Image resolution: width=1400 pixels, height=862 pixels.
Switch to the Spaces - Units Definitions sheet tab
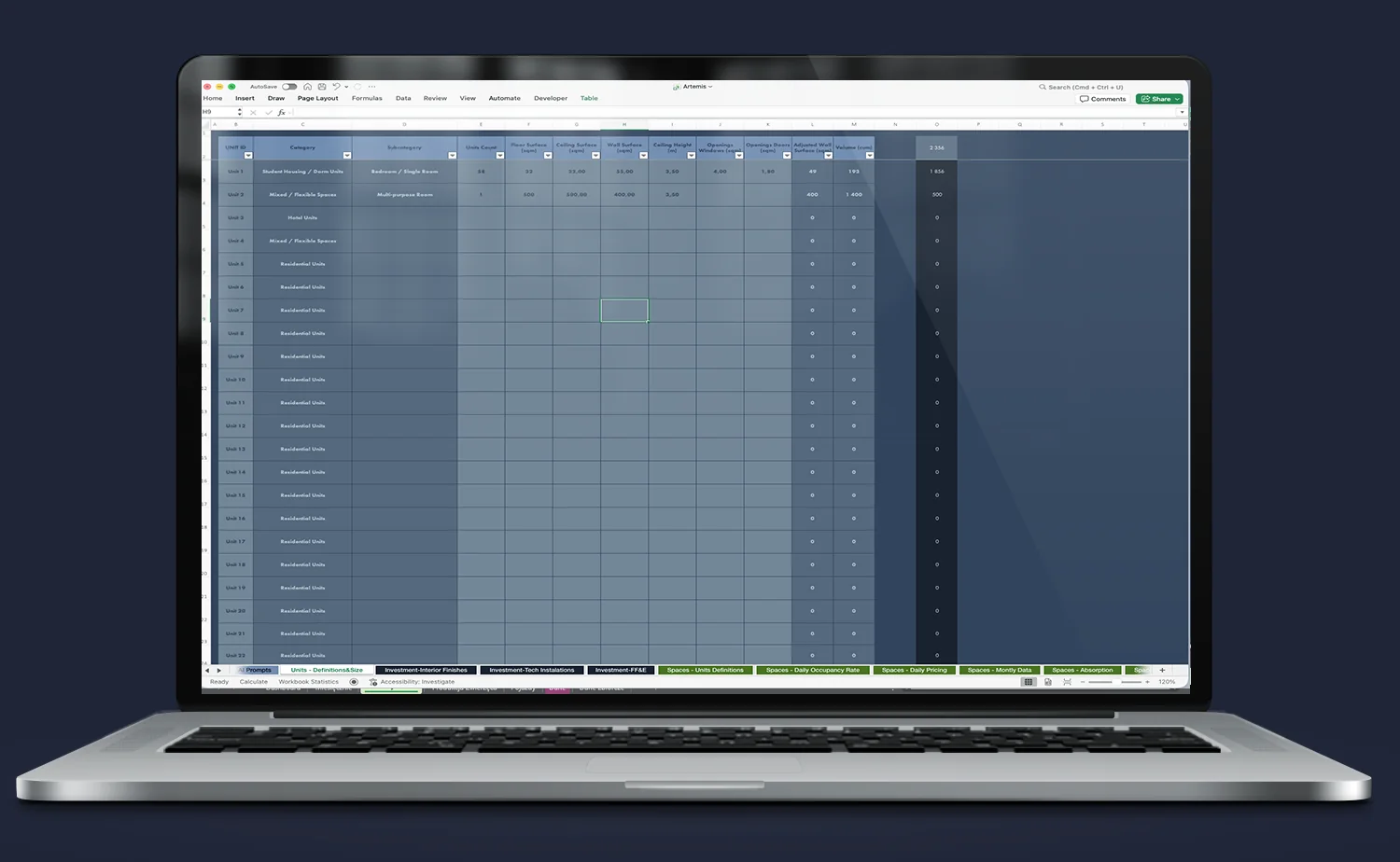click(x=706, y=670)
